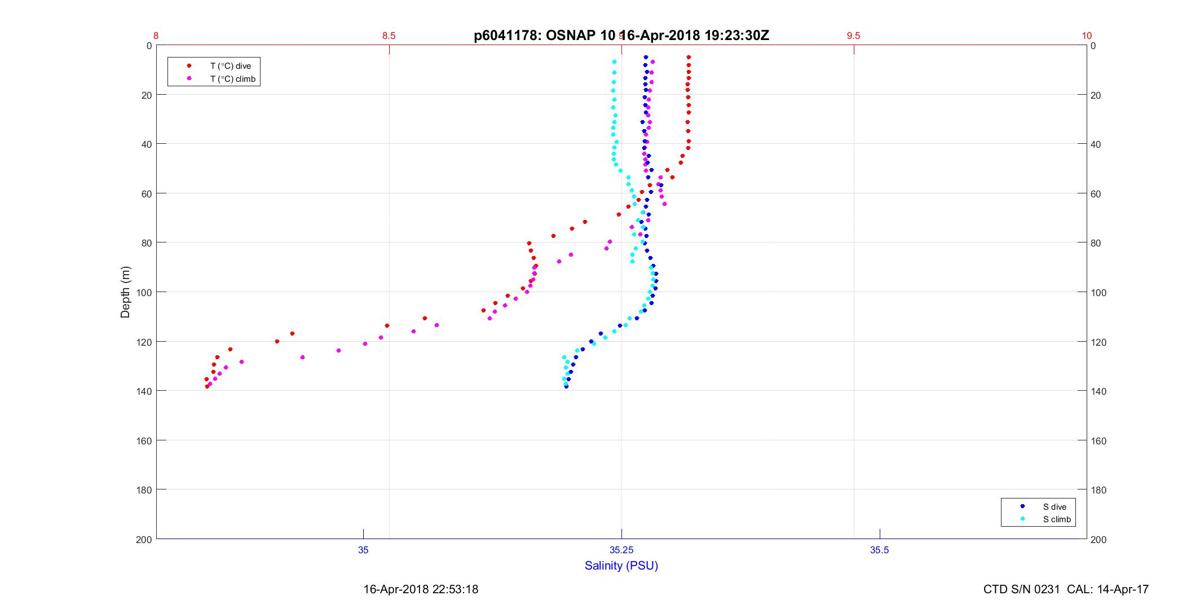Click the 100 depth tick on right axis
1200x606 pixels.
pos(1100,292)
